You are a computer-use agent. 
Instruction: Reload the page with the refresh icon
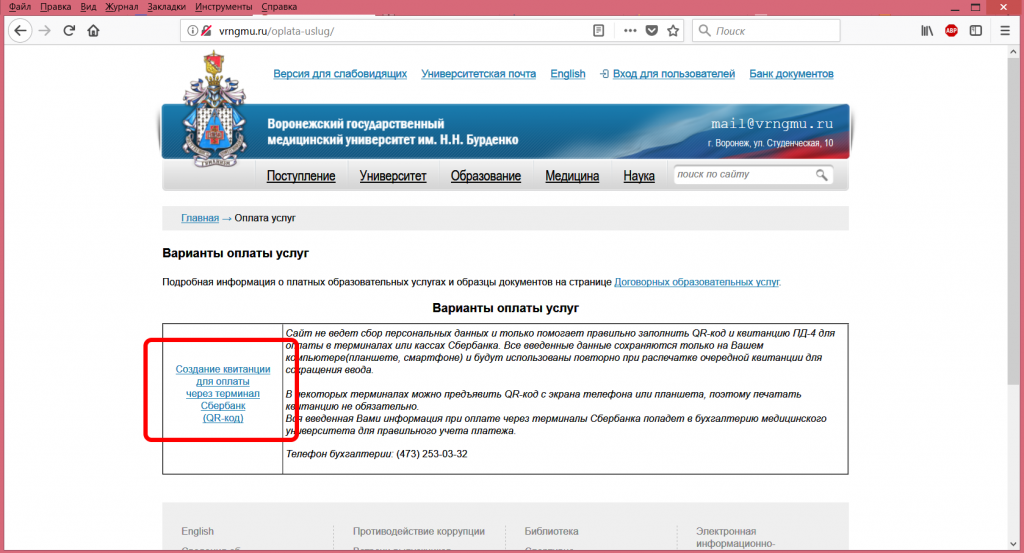click(x=69, y=31)
